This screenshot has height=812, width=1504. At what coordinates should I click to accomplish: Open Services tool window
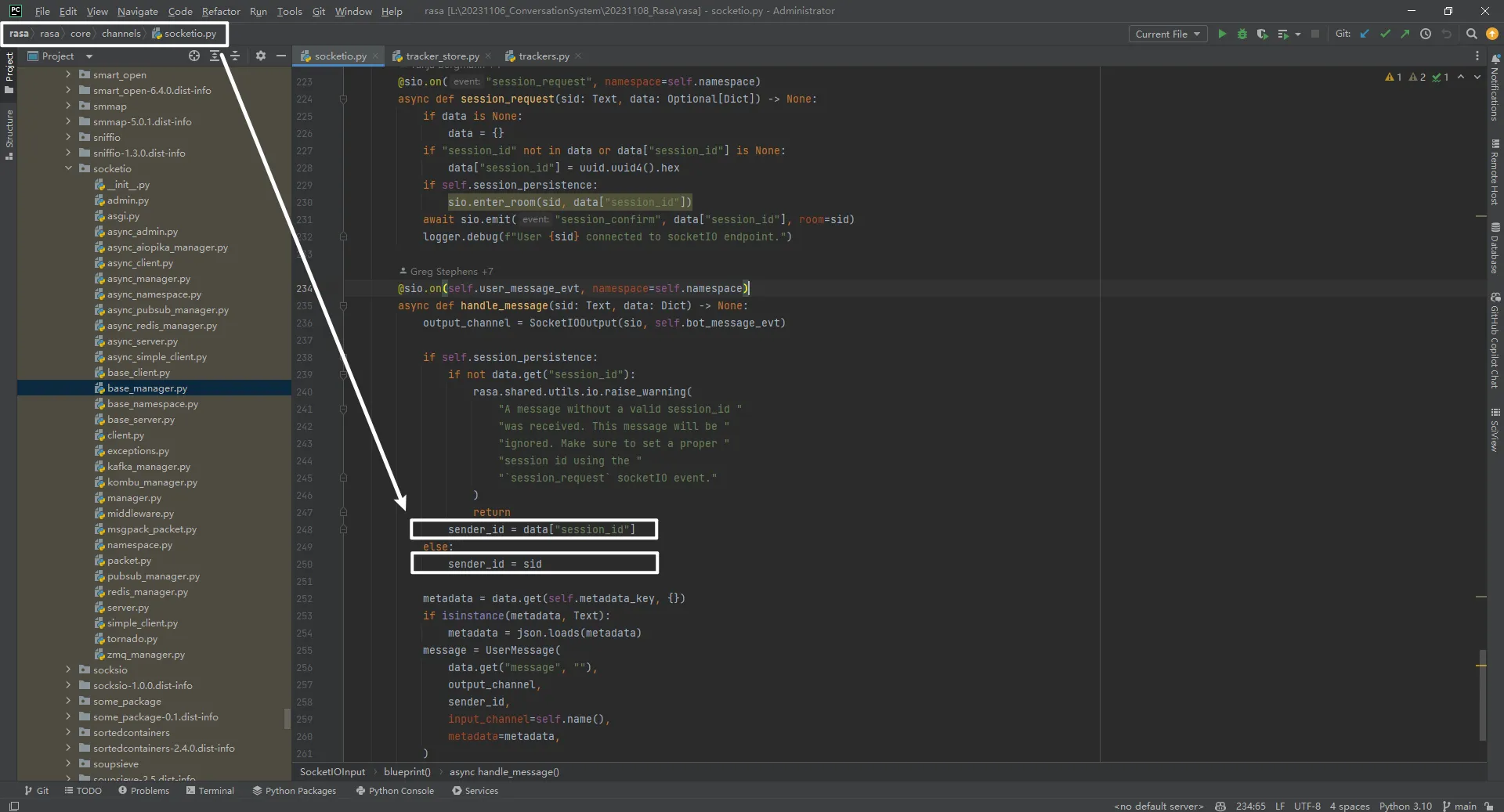click(475, 790)
